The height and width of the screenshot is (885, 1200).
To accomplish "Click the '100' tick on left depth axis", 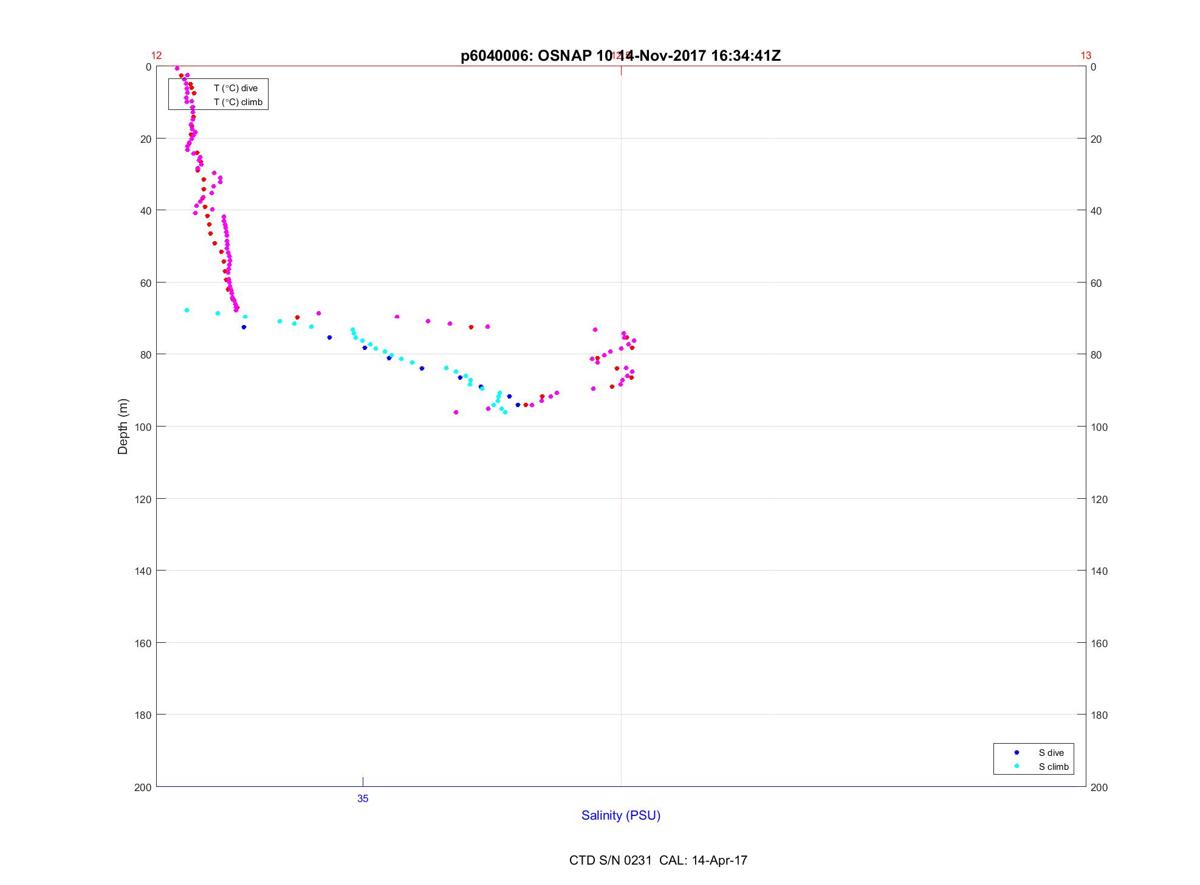I will pyautogui.click(x=142, y=427).
